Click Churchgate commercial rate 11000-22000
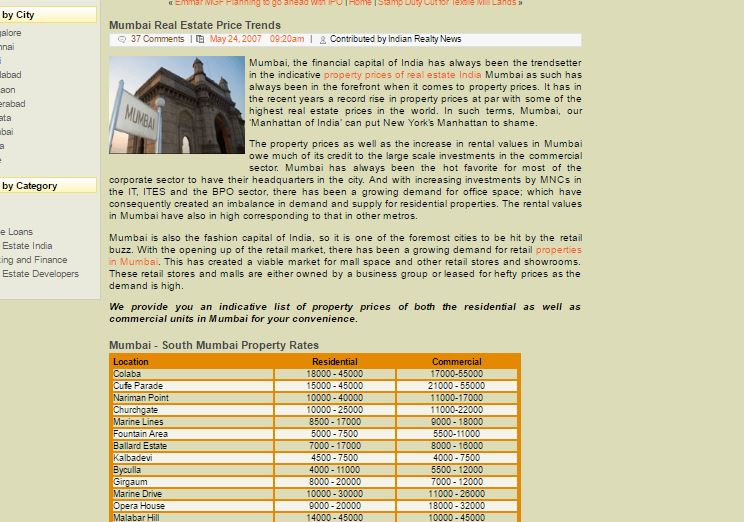 pyautogui.click(x=456, y=410)
